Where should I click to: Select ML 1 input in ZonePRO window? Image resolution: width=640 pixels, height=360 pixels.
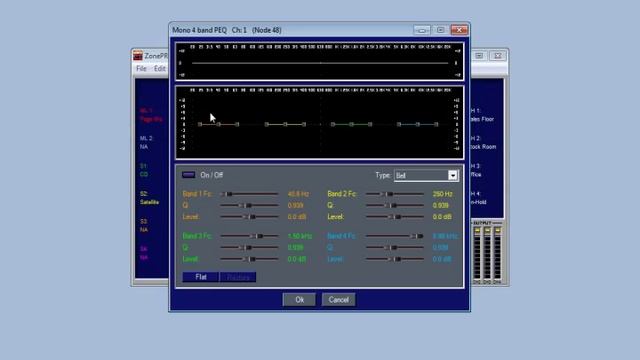point(151,115)
